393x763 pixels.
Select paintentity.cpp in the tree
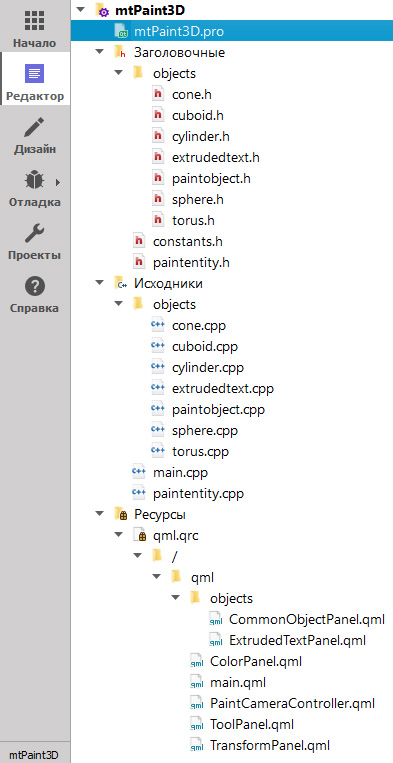198,494
